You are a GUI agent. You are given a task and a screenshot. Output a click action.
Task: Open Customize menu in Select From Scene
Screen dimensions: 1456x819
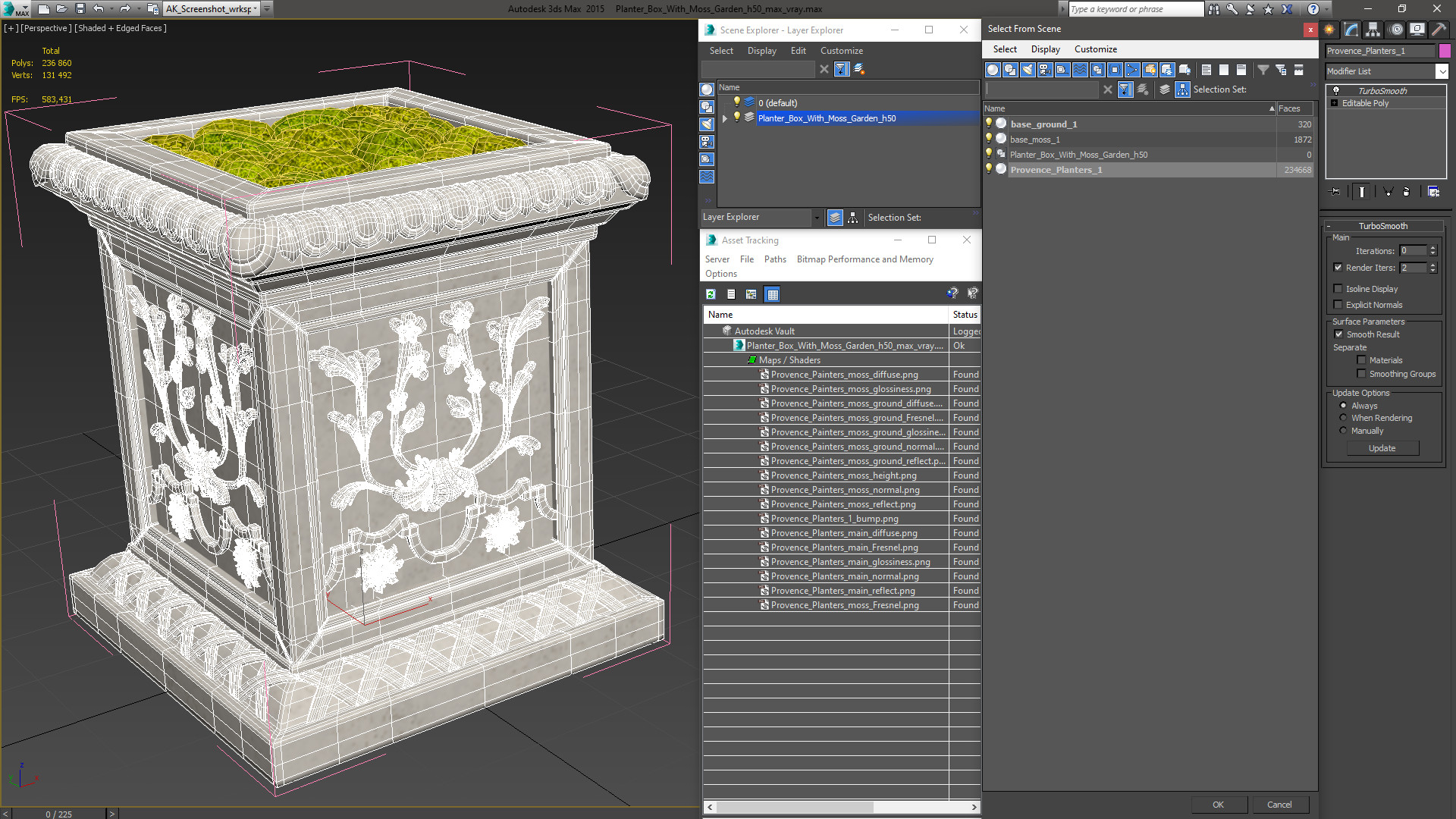1095,49
